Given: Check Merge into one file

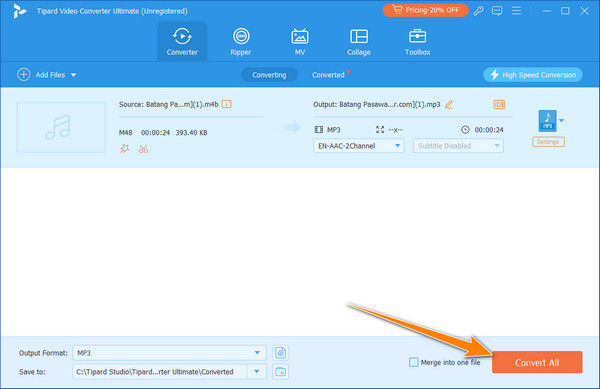Looking at the screenshot, I should click(x=414, y=362).
